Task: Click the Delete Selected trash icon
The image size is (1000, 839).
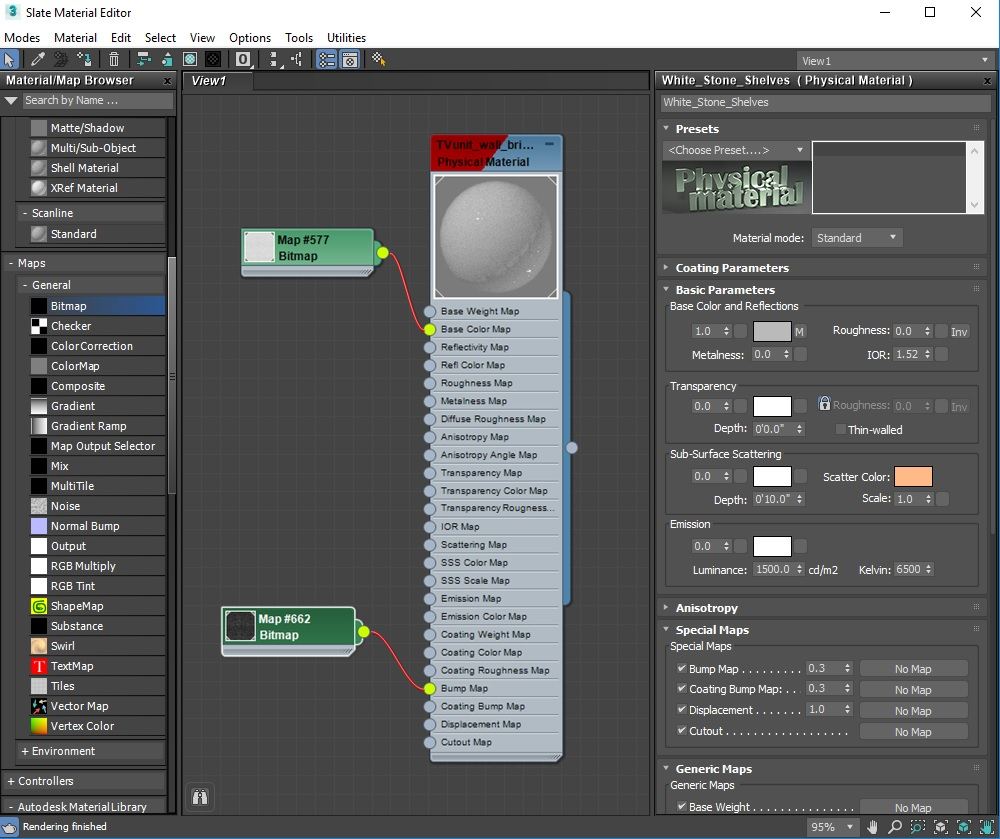Action: 115,59
